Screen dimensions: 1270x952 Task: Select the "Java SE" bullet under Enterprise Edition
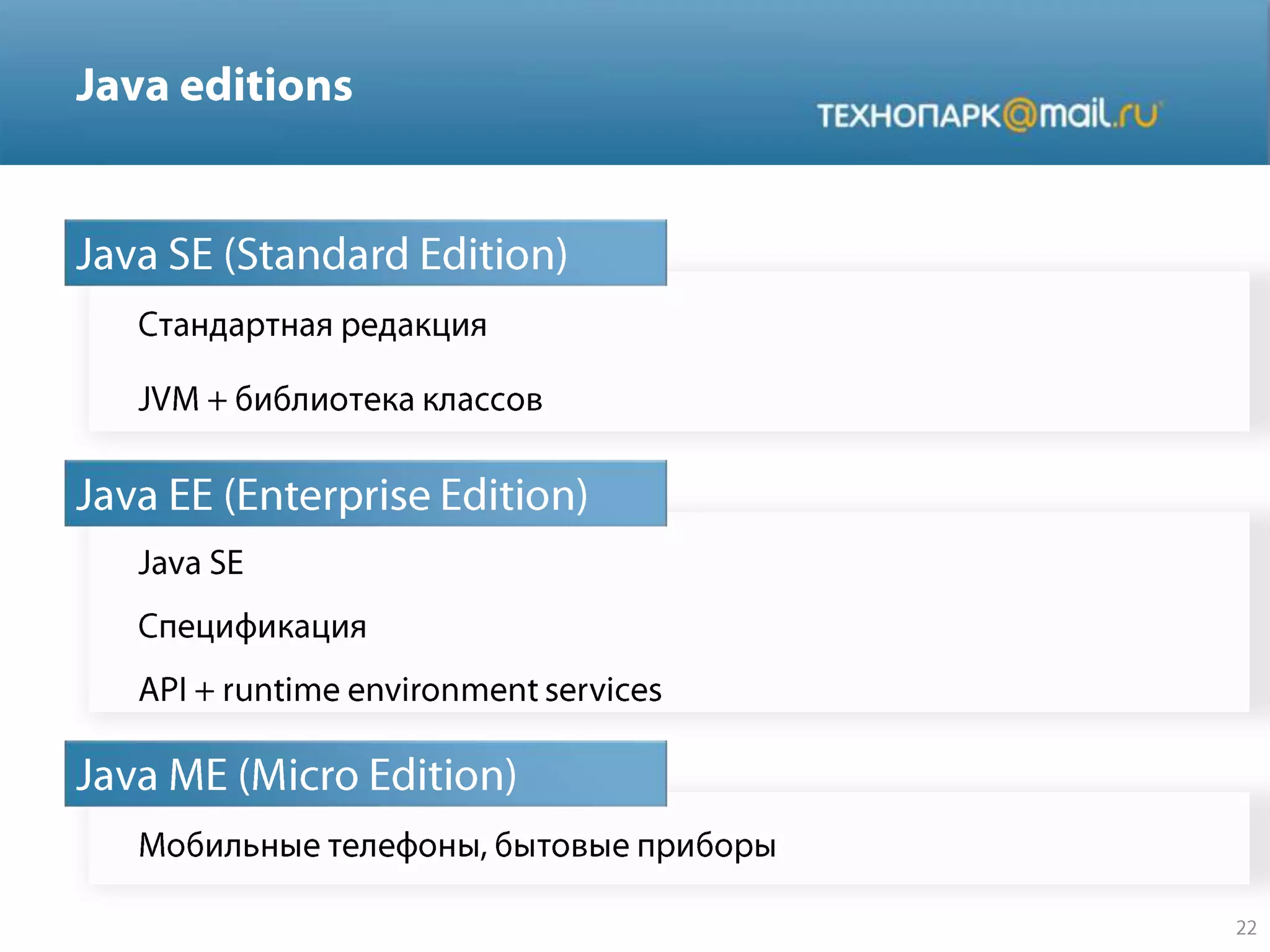(x=190, y=563)
